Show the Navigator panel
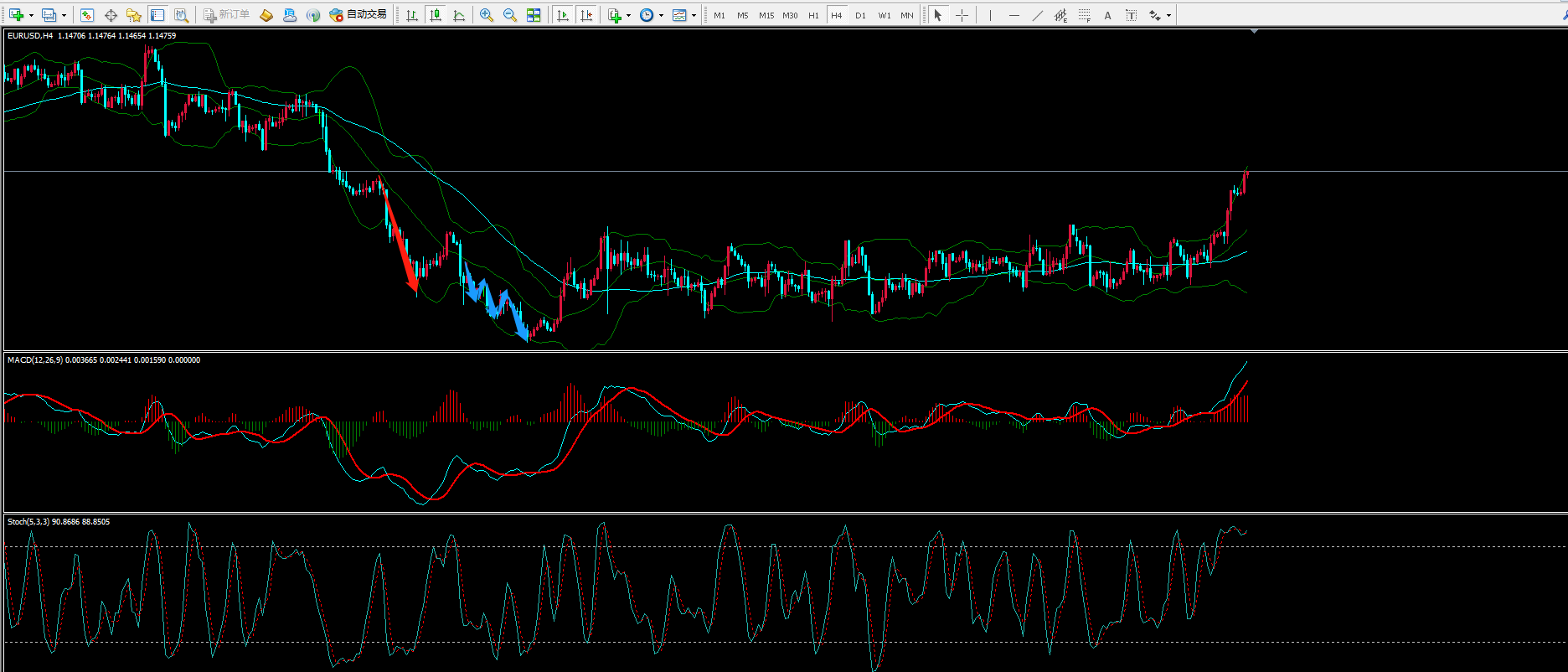Screen dimensions: 1568x672 click(x=134, y=15)
